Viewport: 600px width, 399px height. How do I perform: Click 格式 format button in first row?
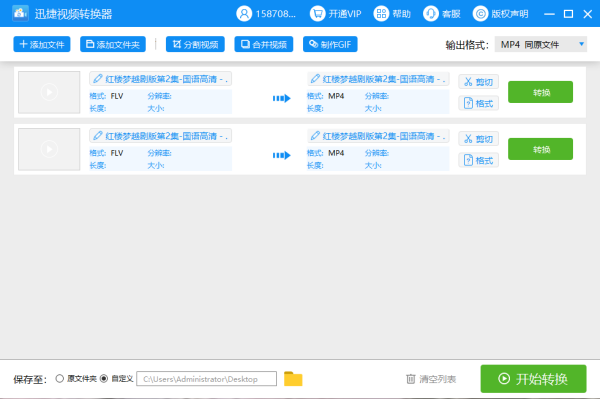tap(478, 103)
